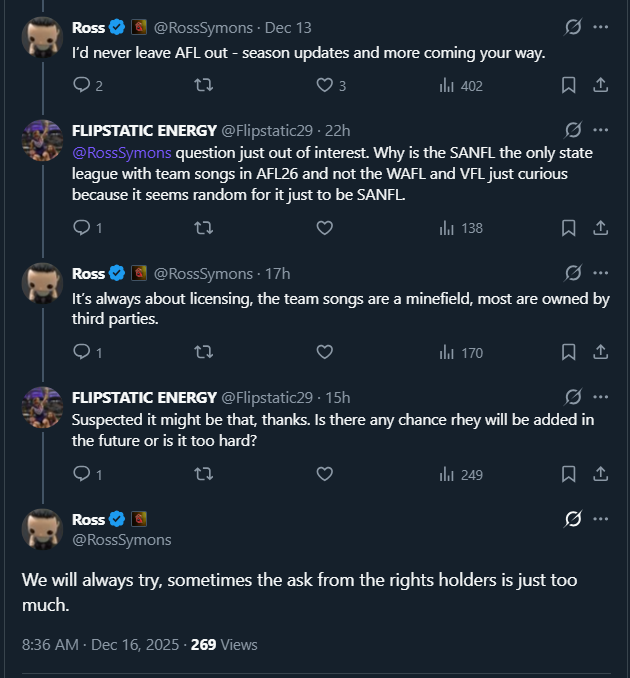Repost Ross's Dec 13 AFL tweet
The width and height of the screenshot is (630, 678).
pyautogui.click(x=203, y=86)
